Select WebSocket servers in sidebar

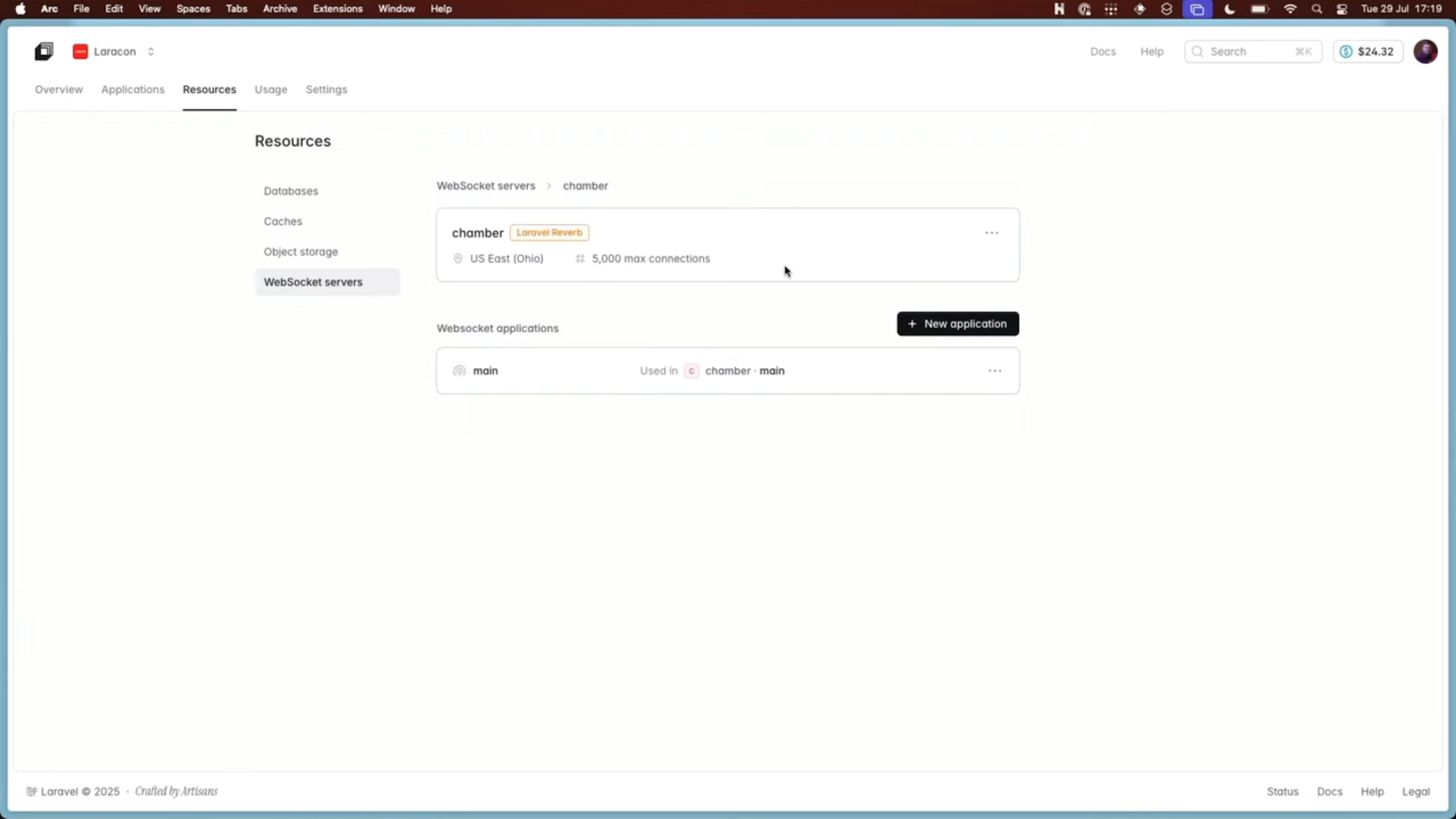coord(327,282)
